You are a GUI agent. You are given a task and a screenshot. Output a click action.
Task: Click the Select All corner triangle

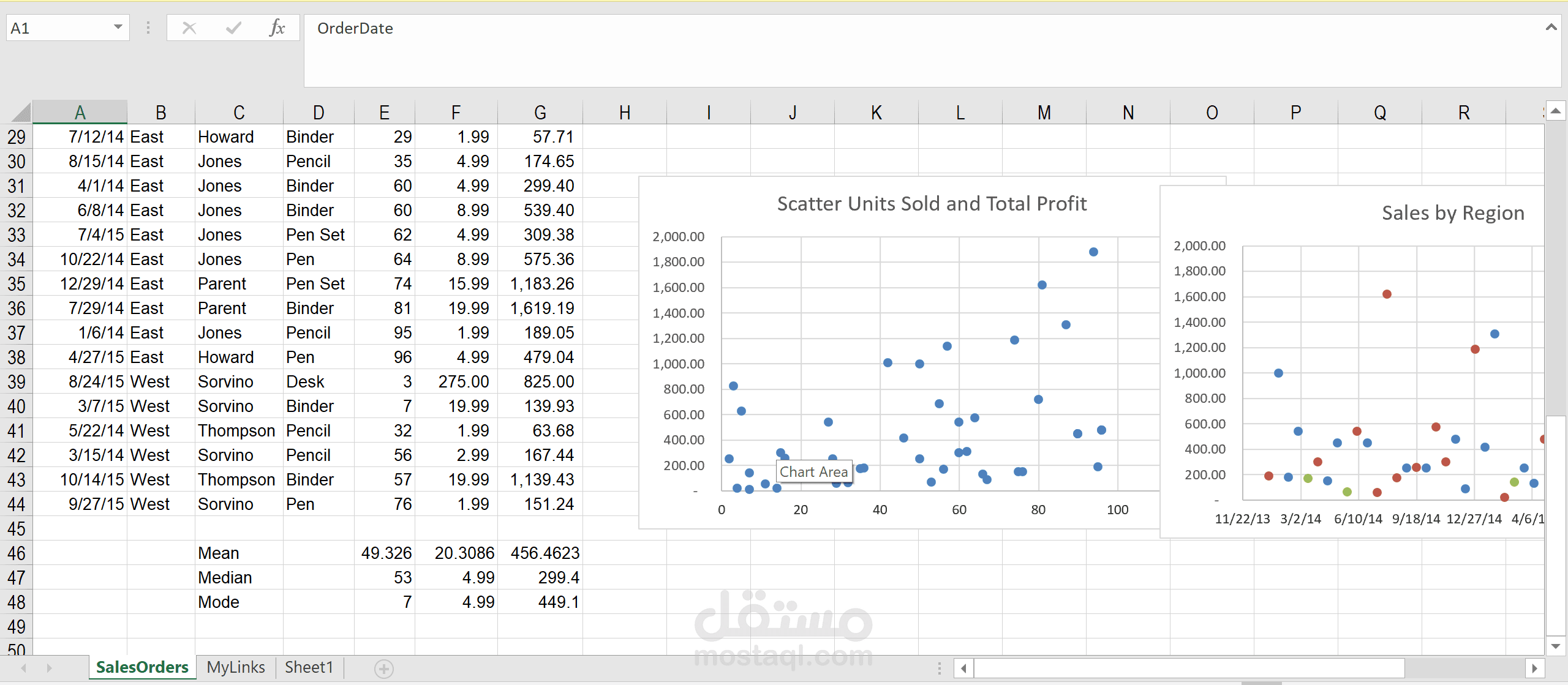pos(21,113)
